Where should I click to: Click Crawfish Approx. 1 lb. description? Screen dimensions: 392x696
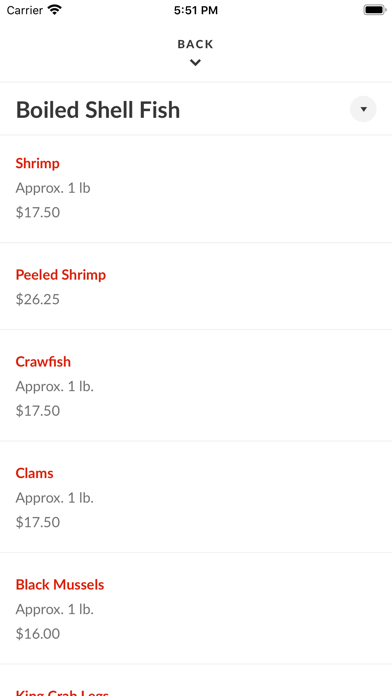pos(55,387)
